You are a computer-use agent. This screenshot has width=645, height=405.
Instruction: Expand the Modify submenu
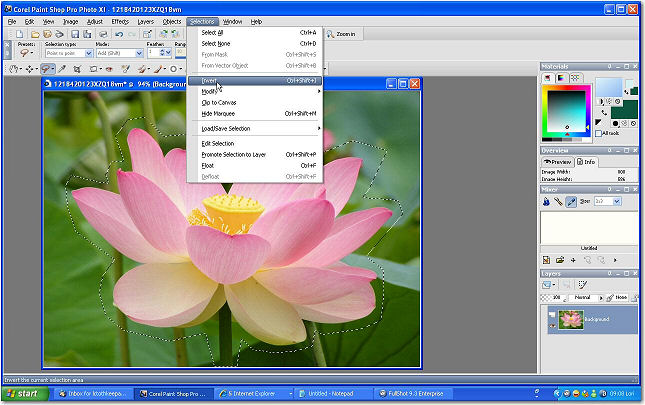[255, 91]
